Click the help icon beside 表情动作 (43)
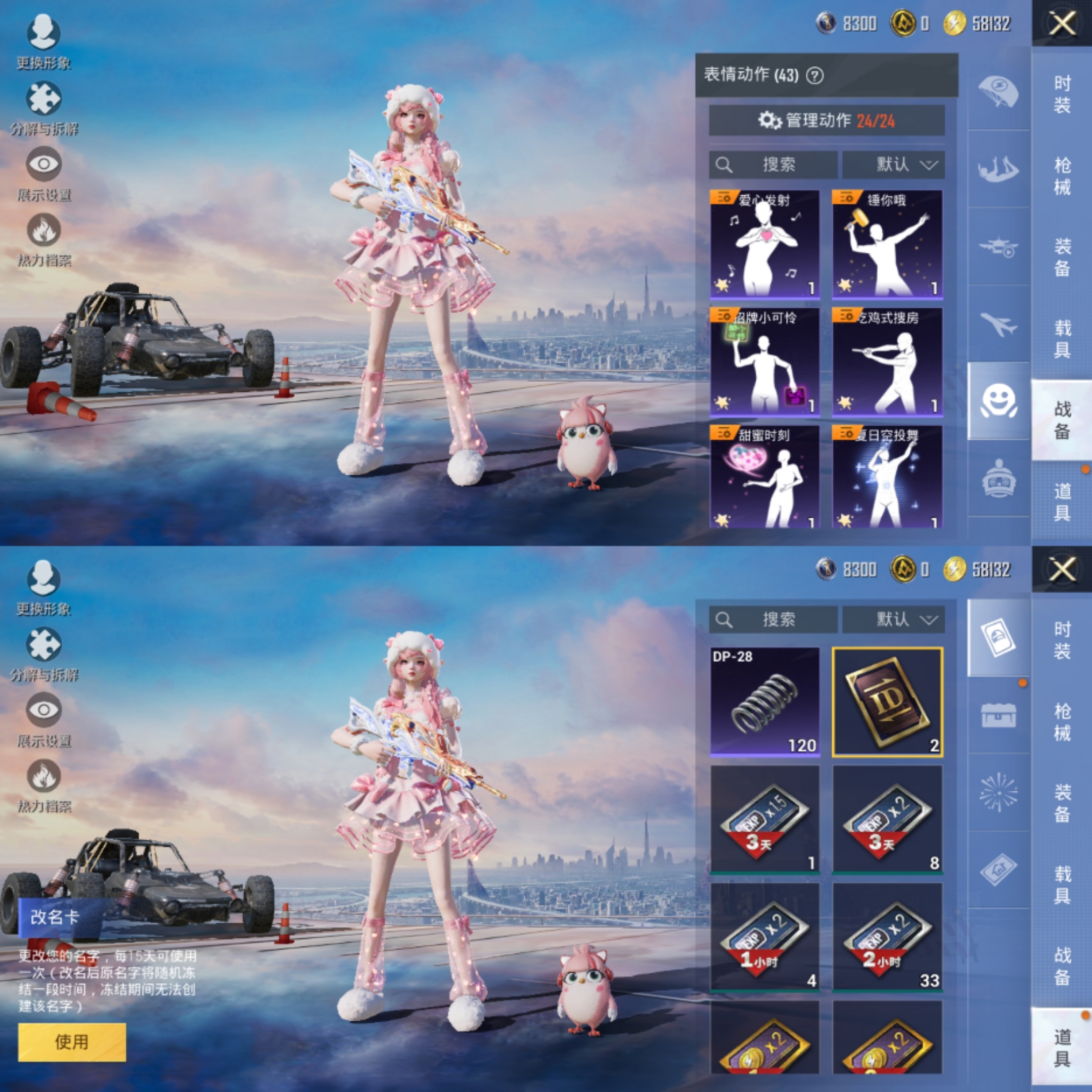This screenshot has height=1092, width=1092. (814, 75)
